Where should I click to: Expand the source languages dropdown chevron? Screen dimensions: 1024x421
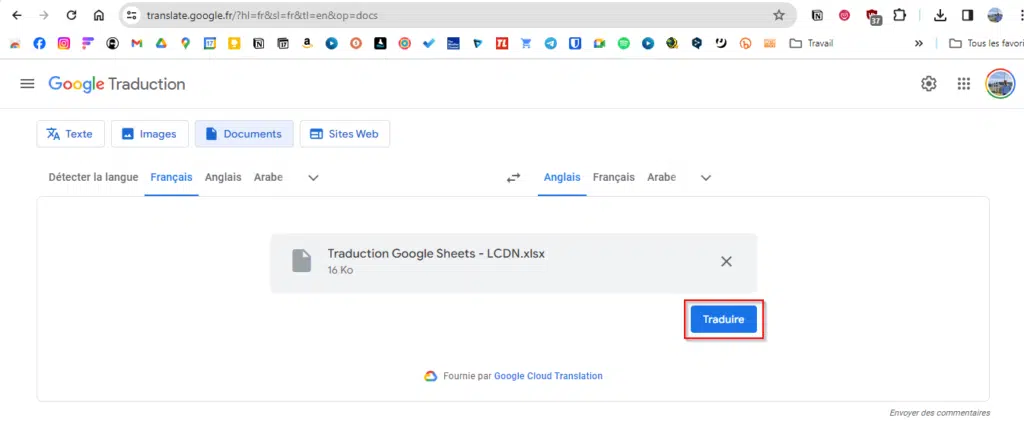[x=313, y=178]
